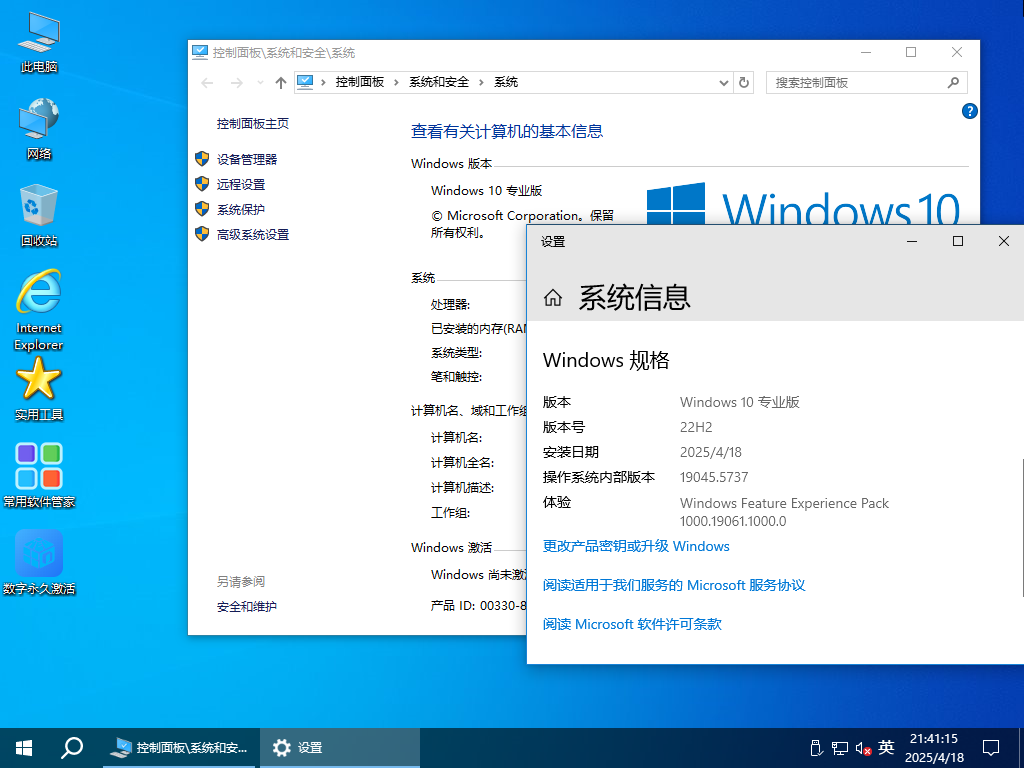Select the 19045.5737 build number text
The image size is (1024, 768).
[x=714, y=477]
